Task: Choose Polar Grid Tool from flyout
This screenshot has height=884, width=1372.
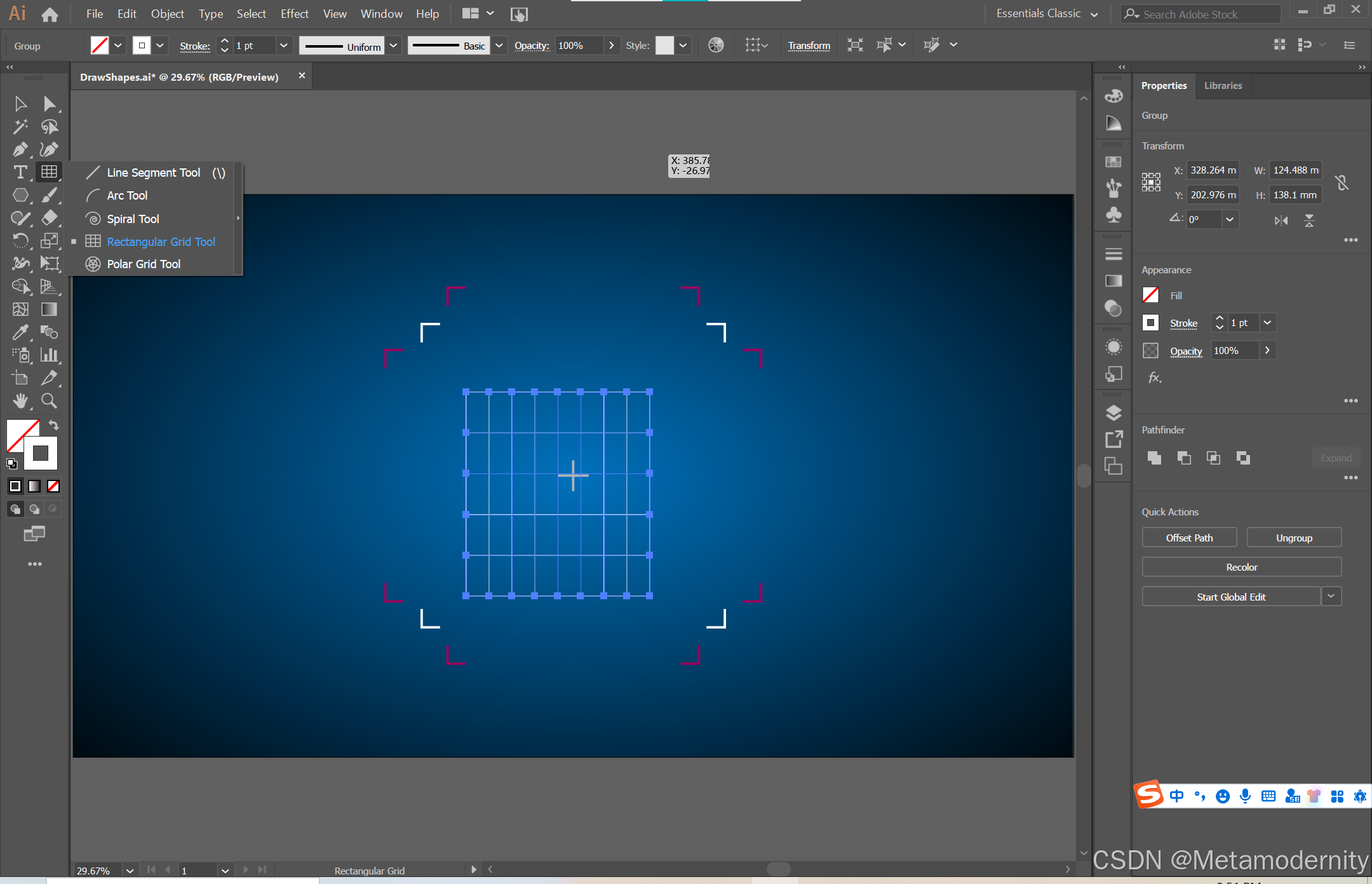Action: (144, 264)
